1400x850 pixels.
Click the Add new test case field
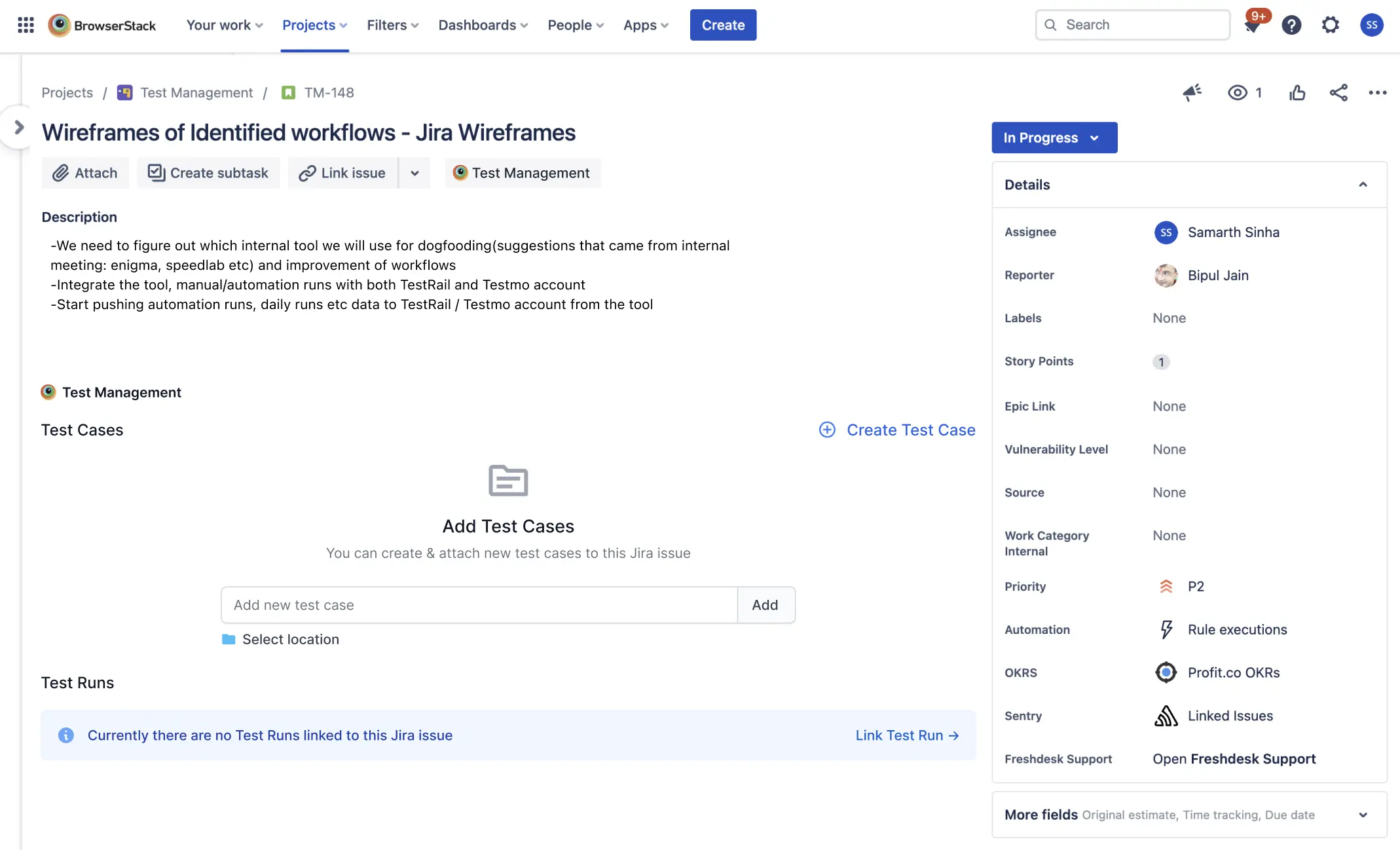pos(479,605)
